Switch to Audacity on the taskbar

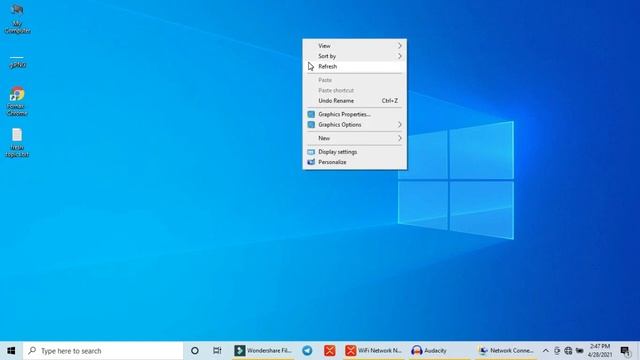click(440, 351)
